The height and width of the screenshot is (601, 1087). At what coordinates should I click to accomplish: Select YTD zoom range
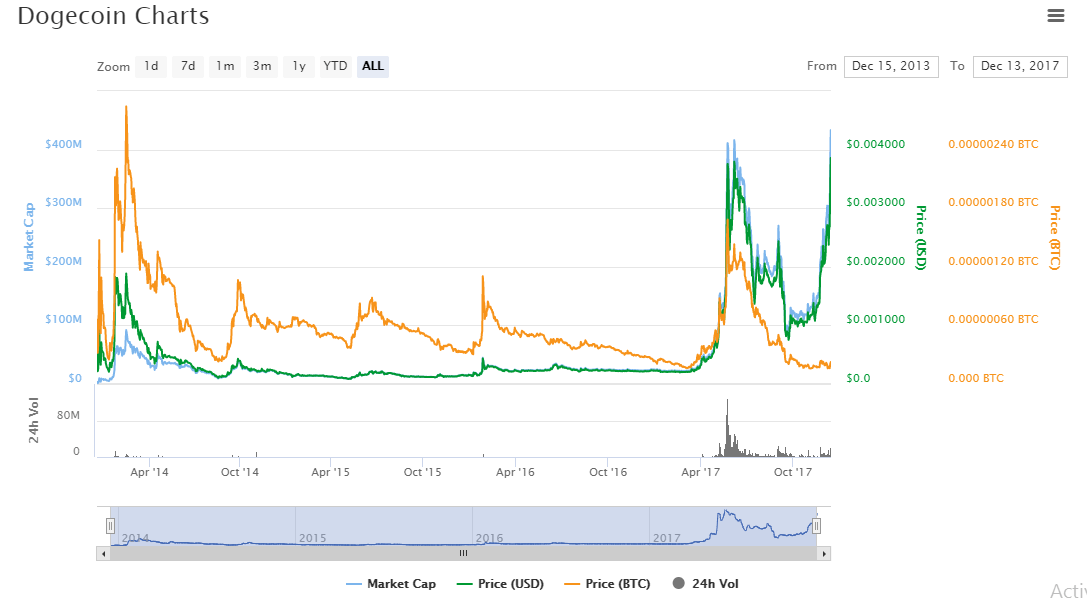(x=335, y=67)
